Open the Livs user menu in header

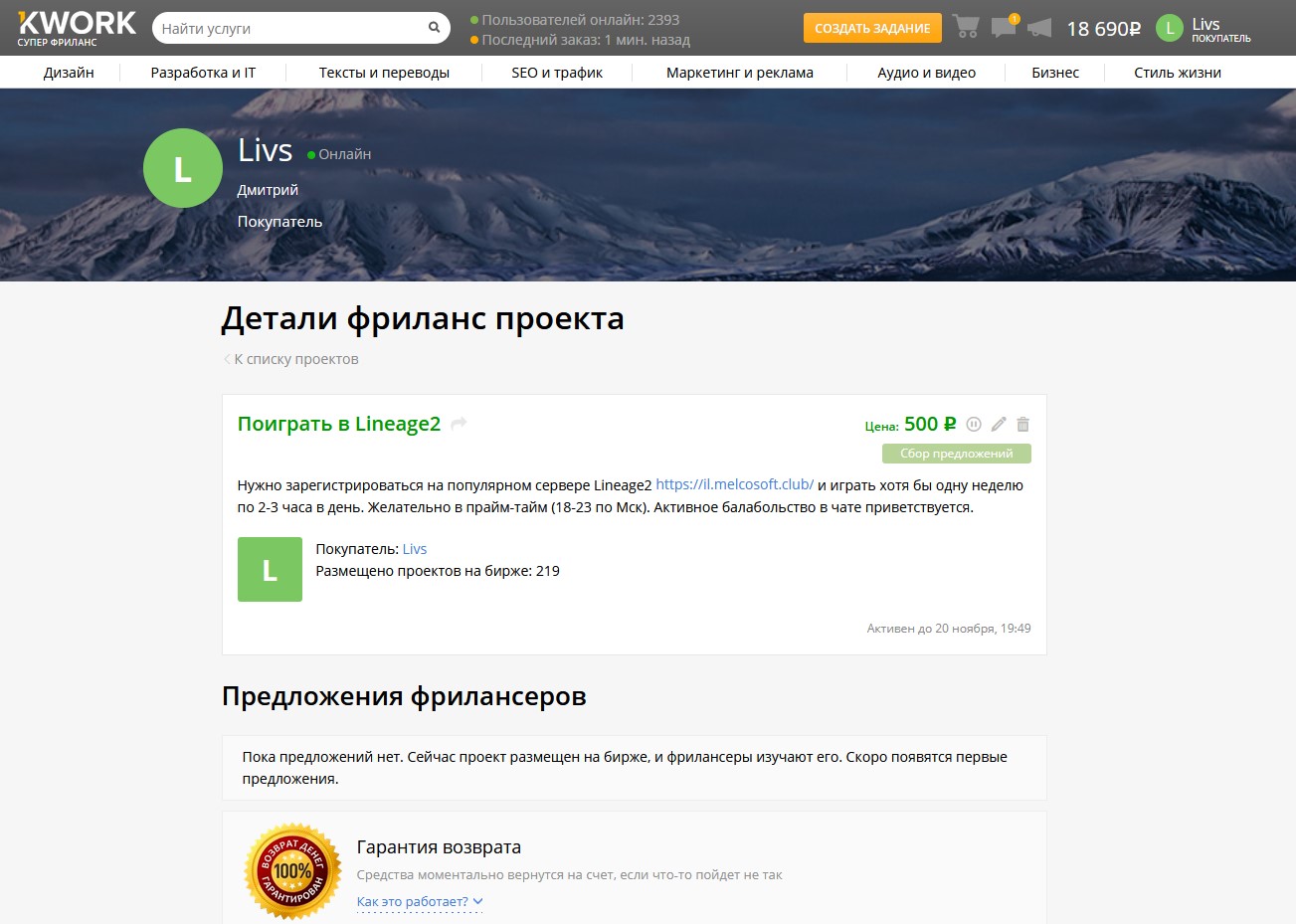(1220, 29)
